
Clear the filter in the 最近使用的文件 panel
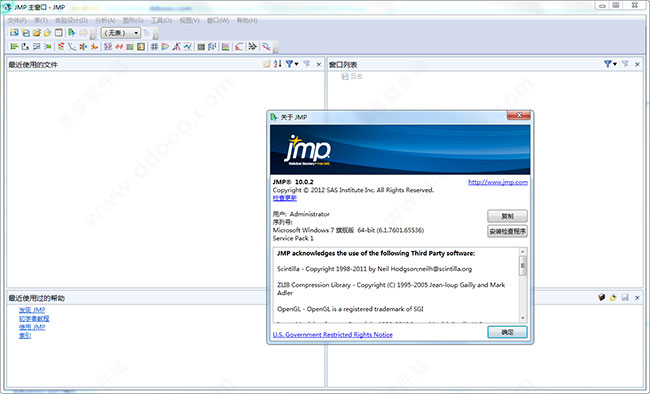pyautogui.click(x=307, y=64)
